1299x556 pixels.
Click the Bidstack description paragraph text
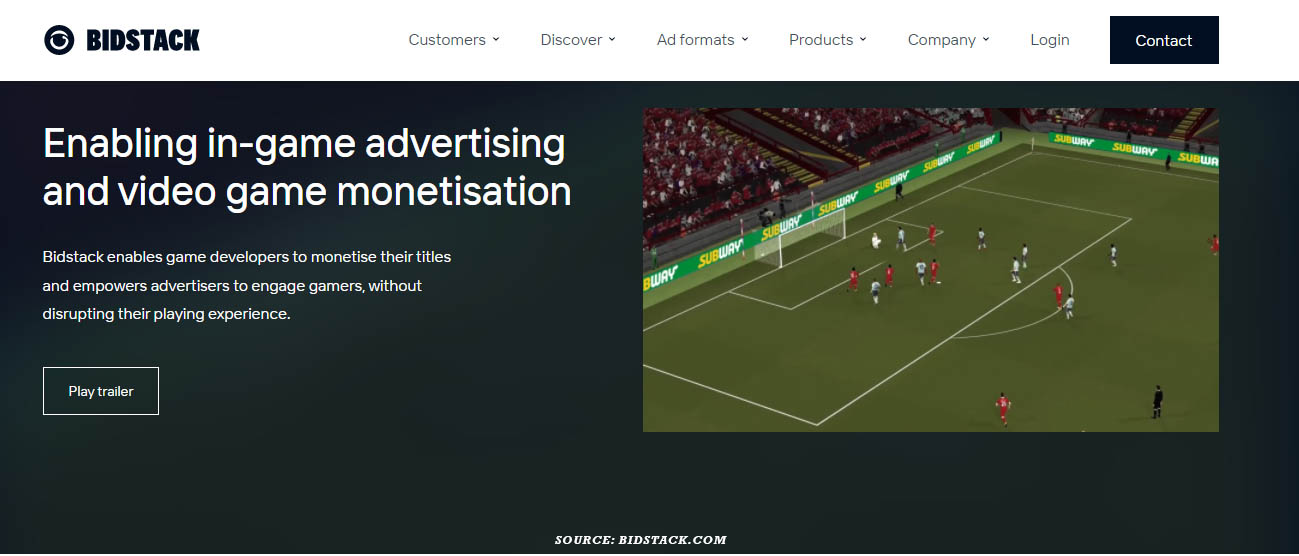click(x=247, y=285)
